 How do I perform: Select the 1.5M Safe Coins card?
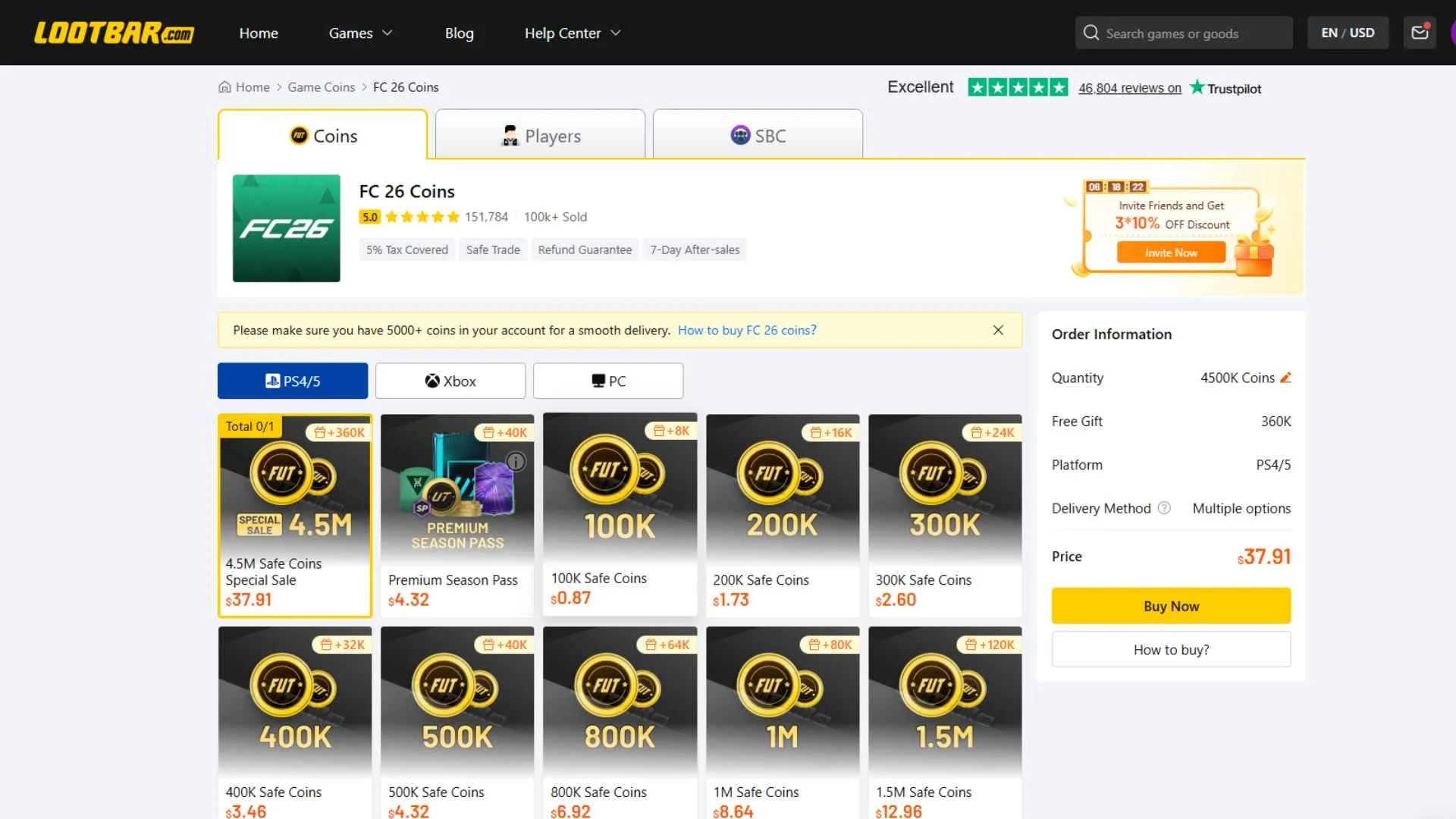(x=945, y=723)
